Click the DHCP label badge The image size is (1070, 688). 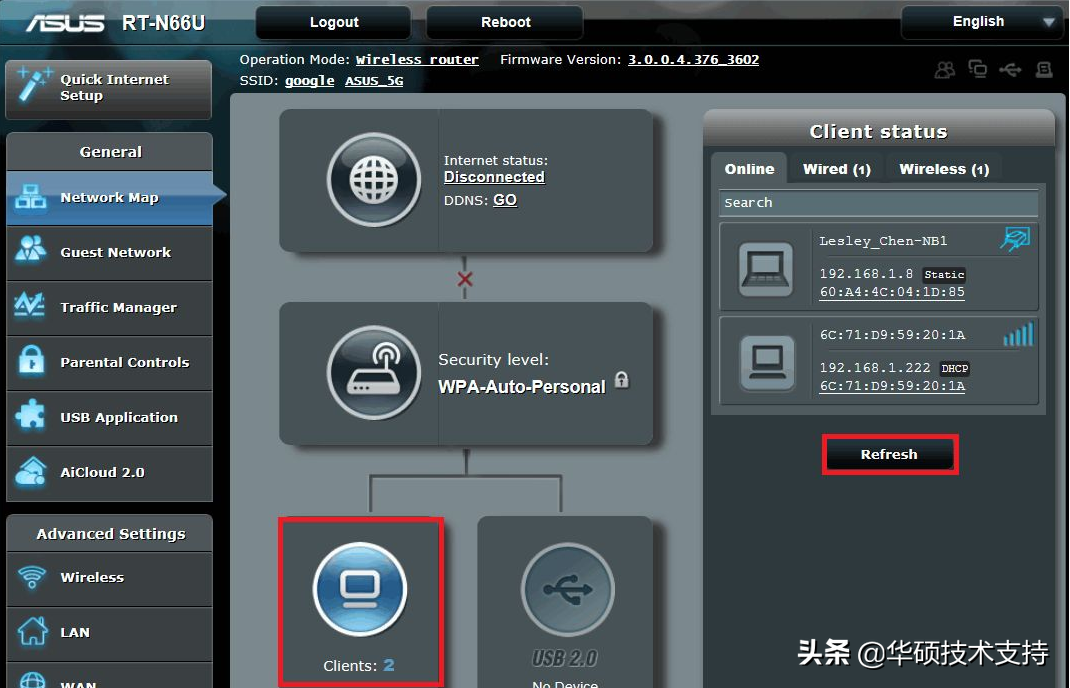(x=955, y=369)
